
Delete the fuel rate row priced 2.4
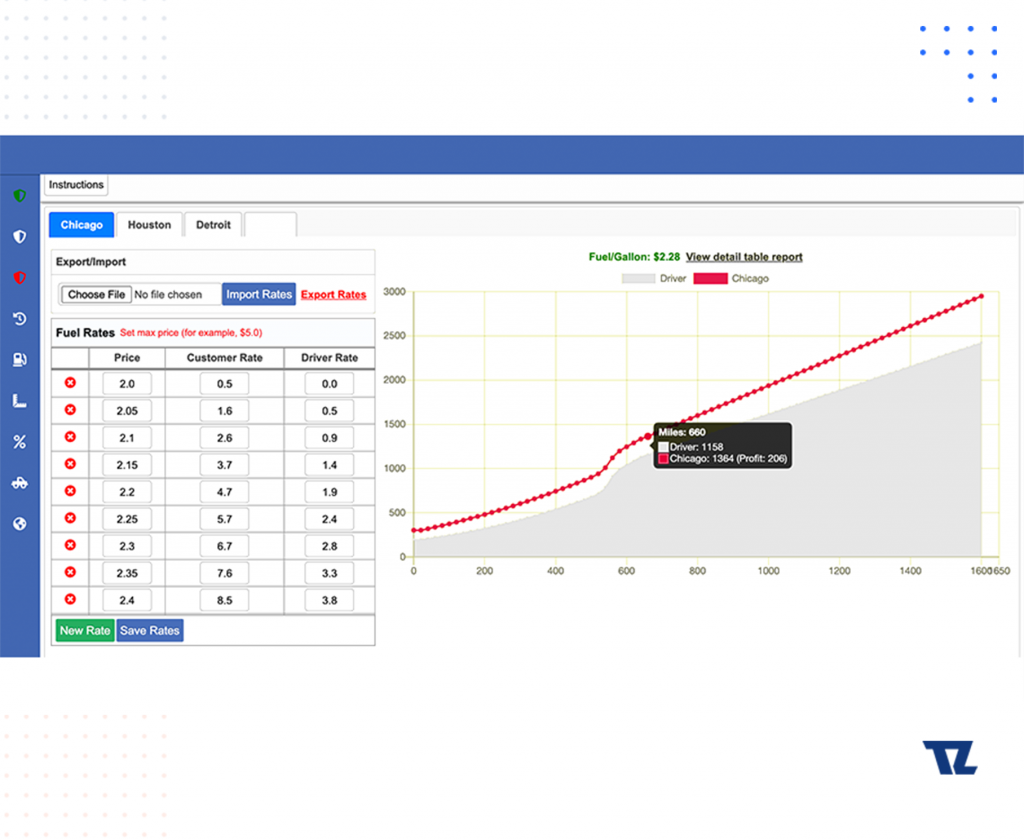[x=70, y=599]
